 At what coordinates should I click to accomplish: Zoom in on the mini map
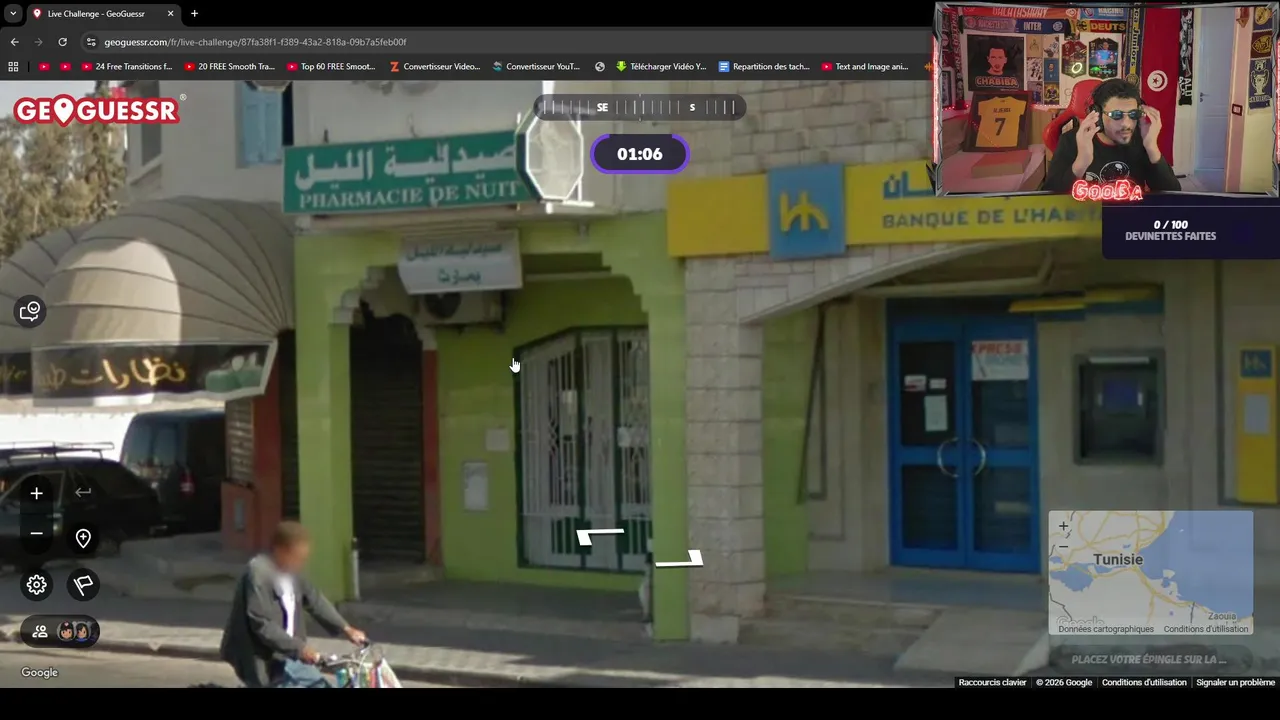[1063, 526]
